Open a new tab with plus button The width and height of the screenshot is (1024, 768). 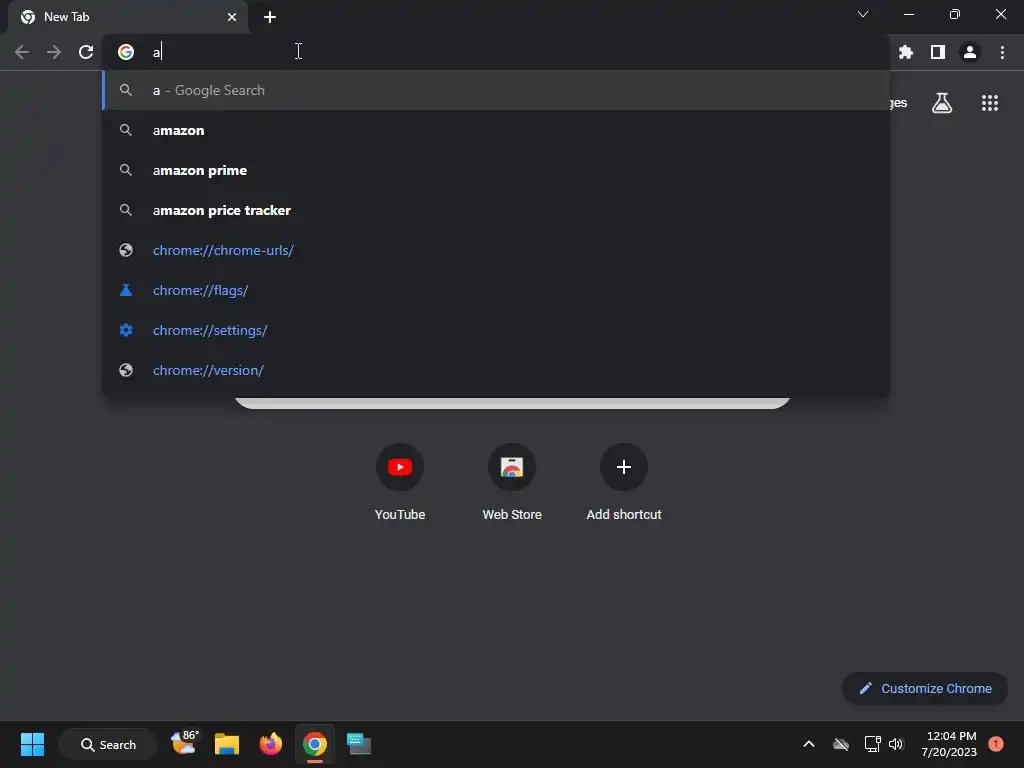pyautogui.click(x=270, y=17)
